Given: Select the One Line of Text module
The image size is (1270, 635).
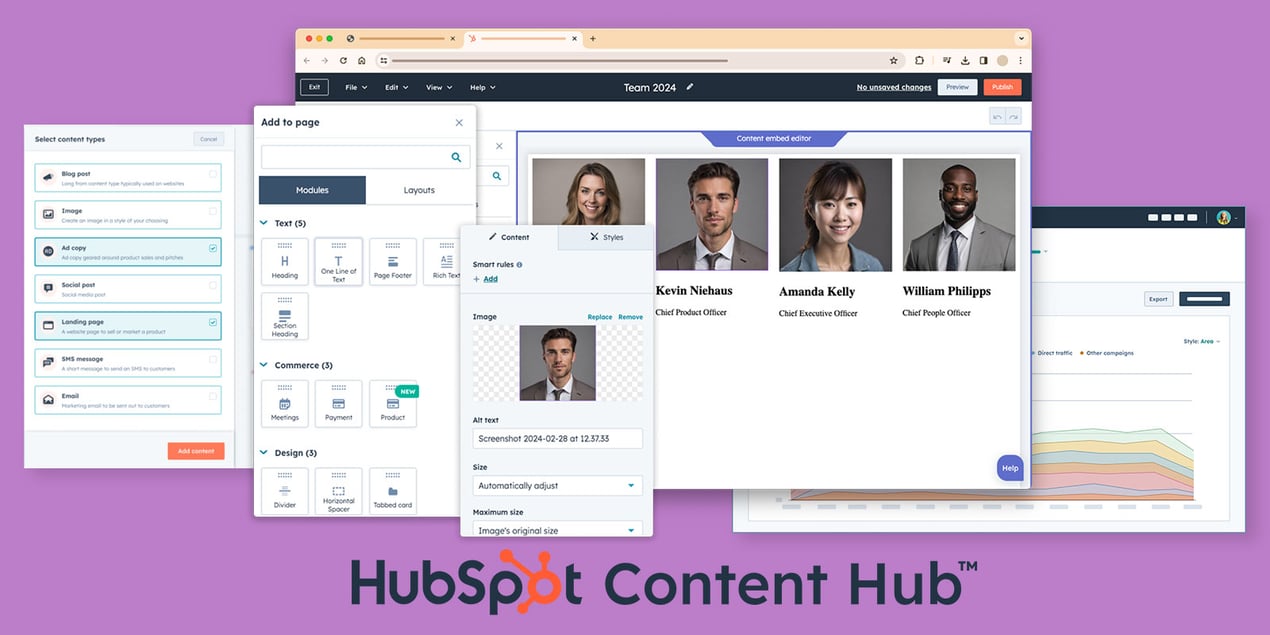Looking at the screenshot, I should click(338, 261).
